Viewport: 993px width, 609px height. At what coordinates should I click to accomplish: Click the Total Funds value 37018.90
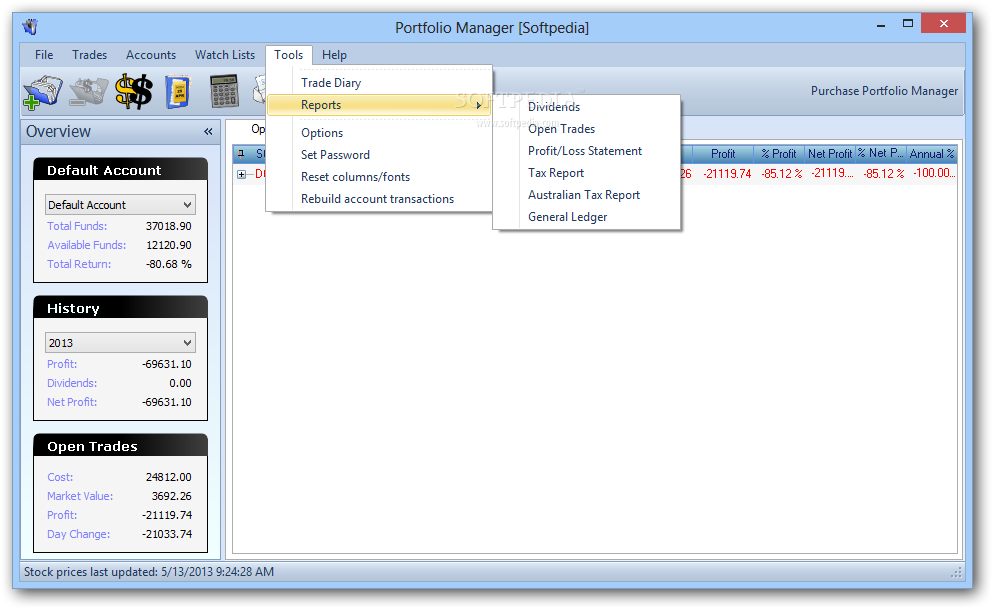click(168, 226)
